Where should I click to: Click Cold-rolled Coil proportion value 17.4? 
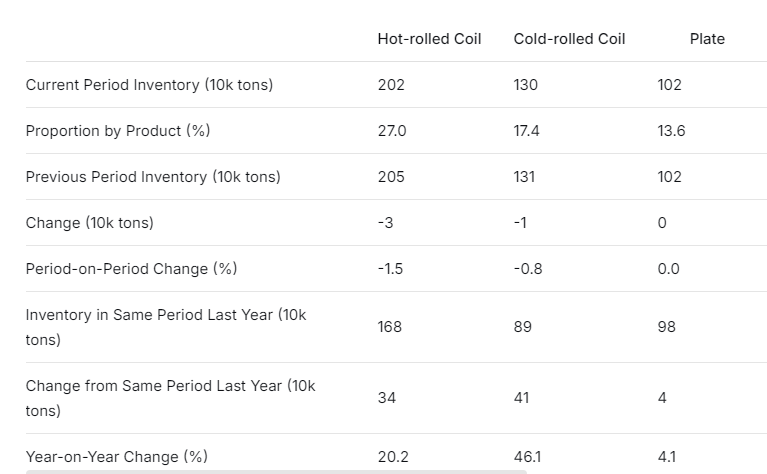528,131
